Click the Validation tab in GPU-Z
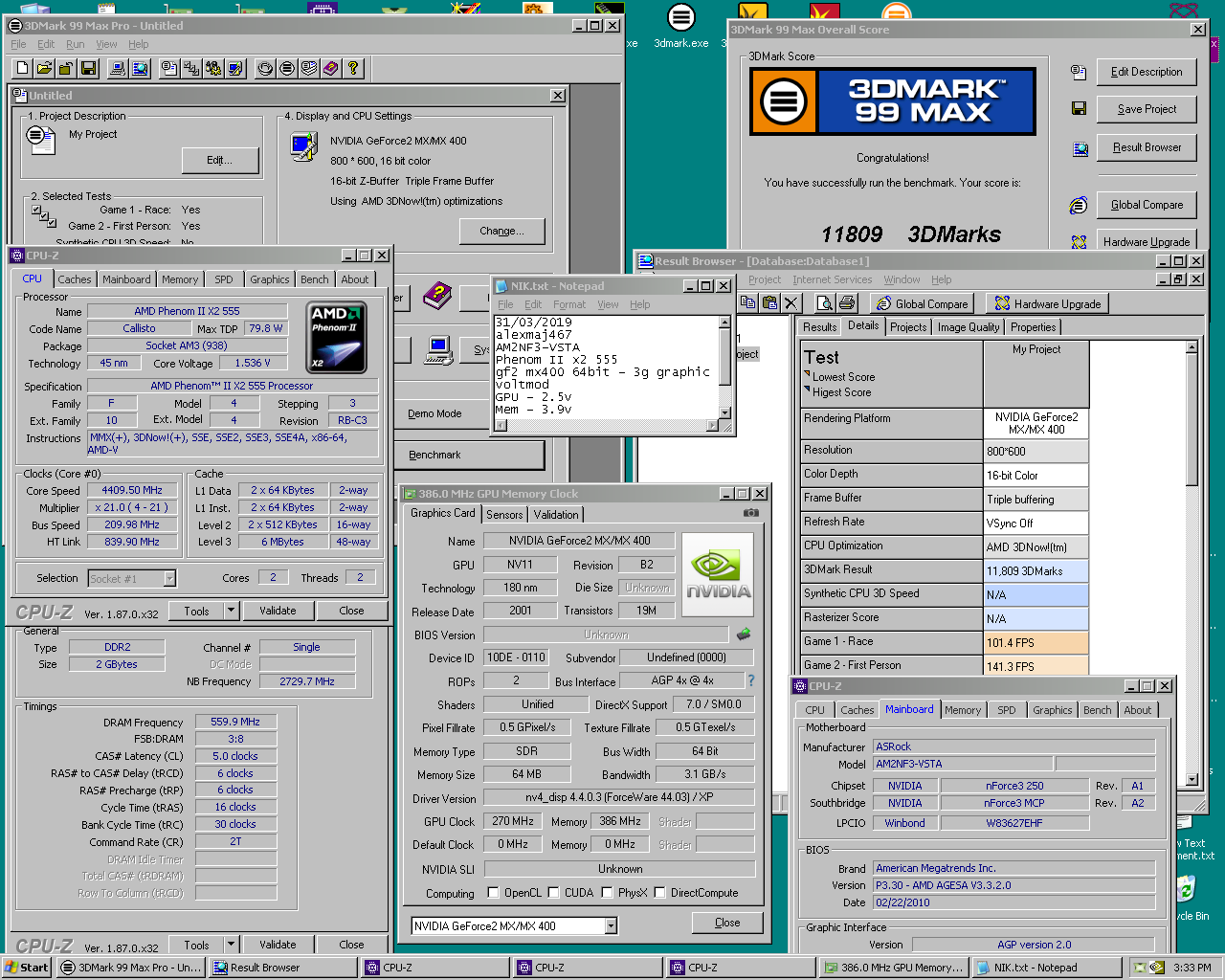Viewport: 1225px width, 980px height. pos(555,515)
